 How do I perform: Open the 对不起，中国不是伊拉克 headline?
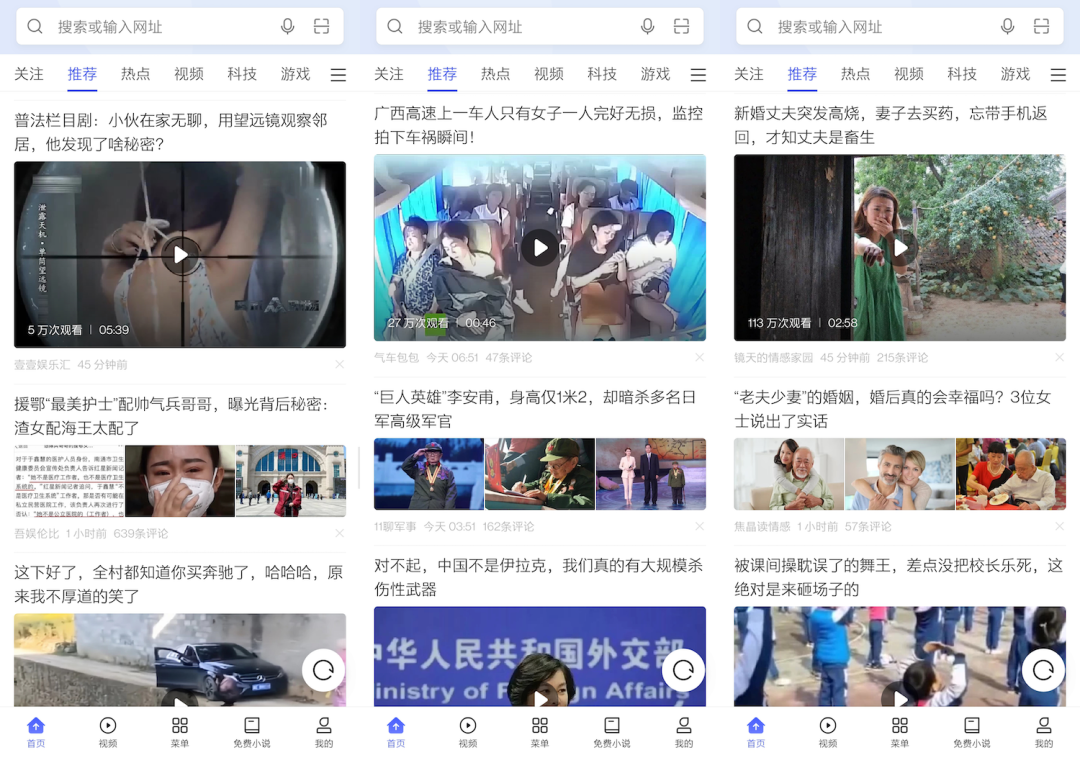click(539, 577)
